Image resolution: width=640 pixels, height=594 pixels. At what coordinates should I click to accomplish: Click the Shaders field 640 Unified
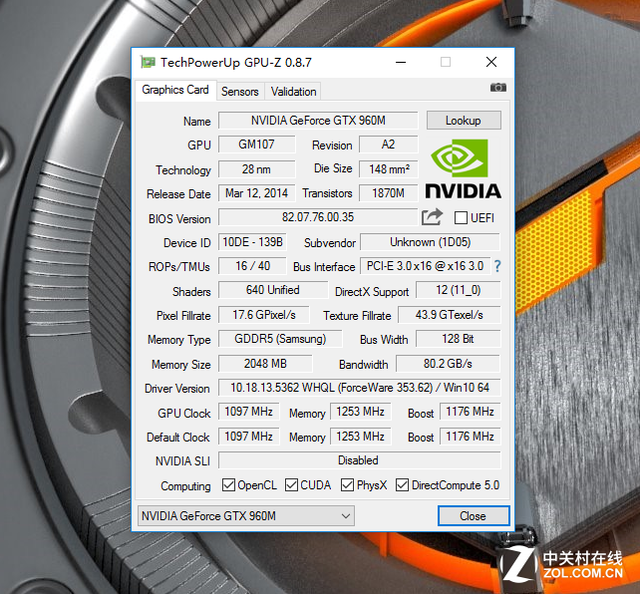tap(273, 290)
